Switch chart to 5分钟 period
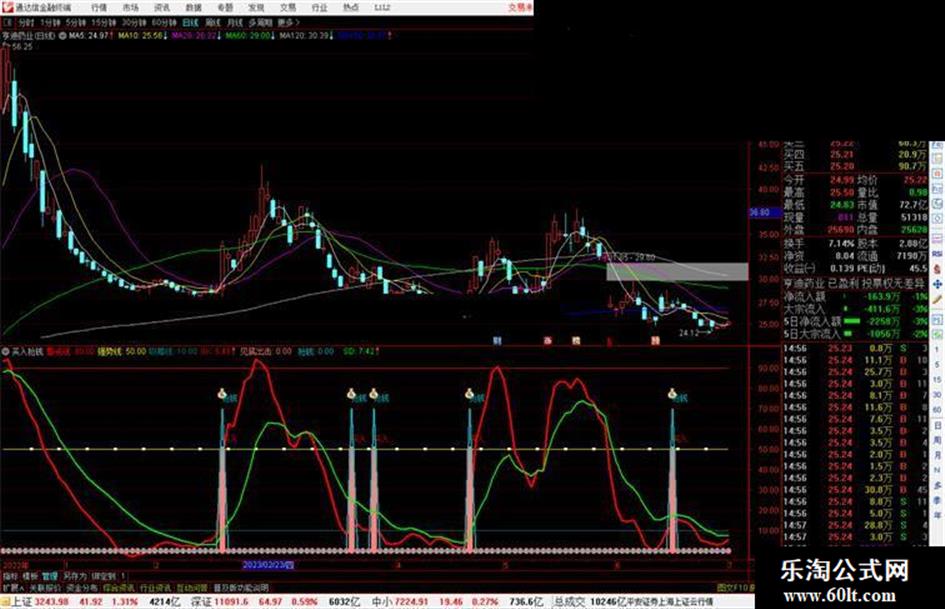The image size is (945, 609). click(x=75, y=22)
